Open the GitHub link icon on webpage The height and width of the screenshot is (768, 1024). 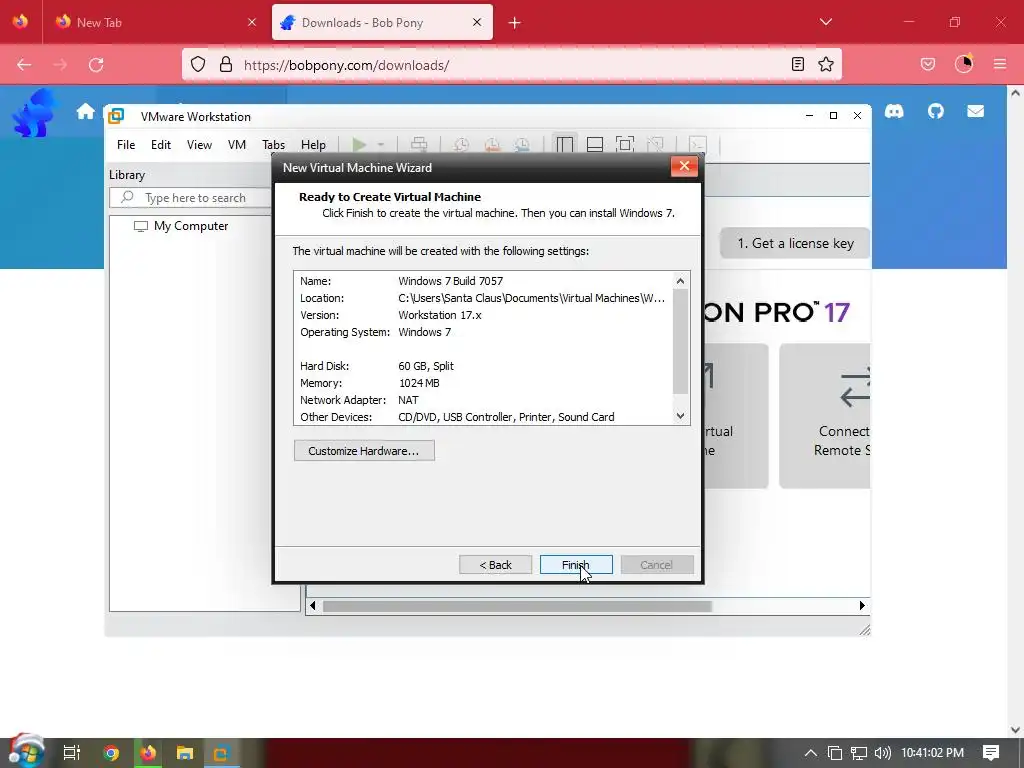[x=936, y=111]
